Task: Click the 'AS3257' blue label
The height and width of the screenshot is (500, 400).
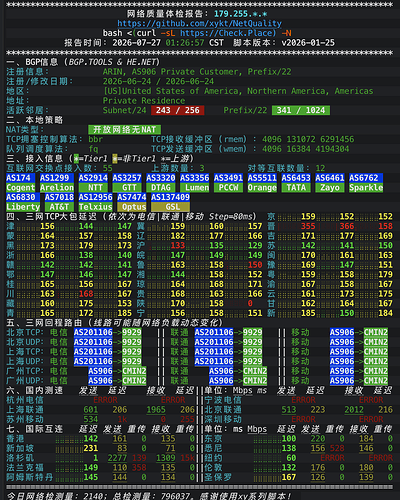Action: click(127, 178)
